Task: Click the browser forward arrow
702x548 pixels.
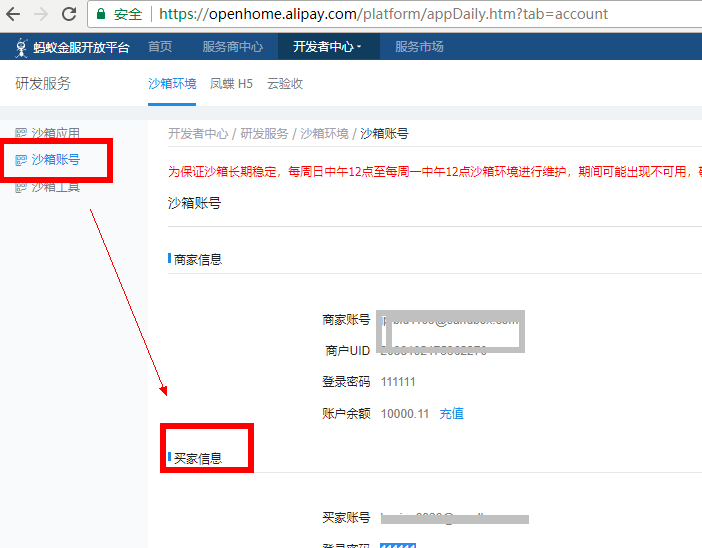Action: [x=41, y=14]
